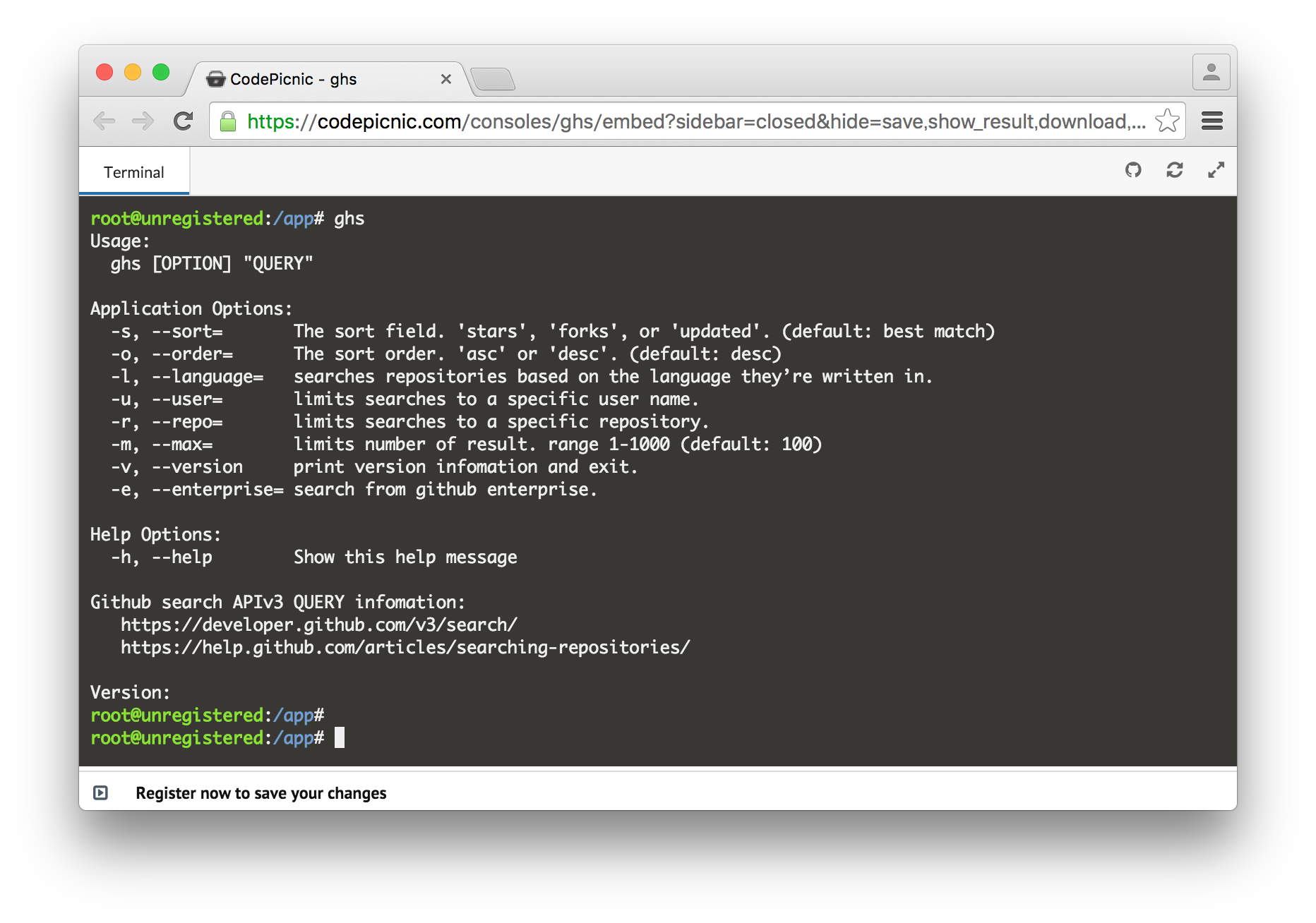Go back using the browser arrow
Viewport: 1316px width, 923px height.
pos(104,121)
